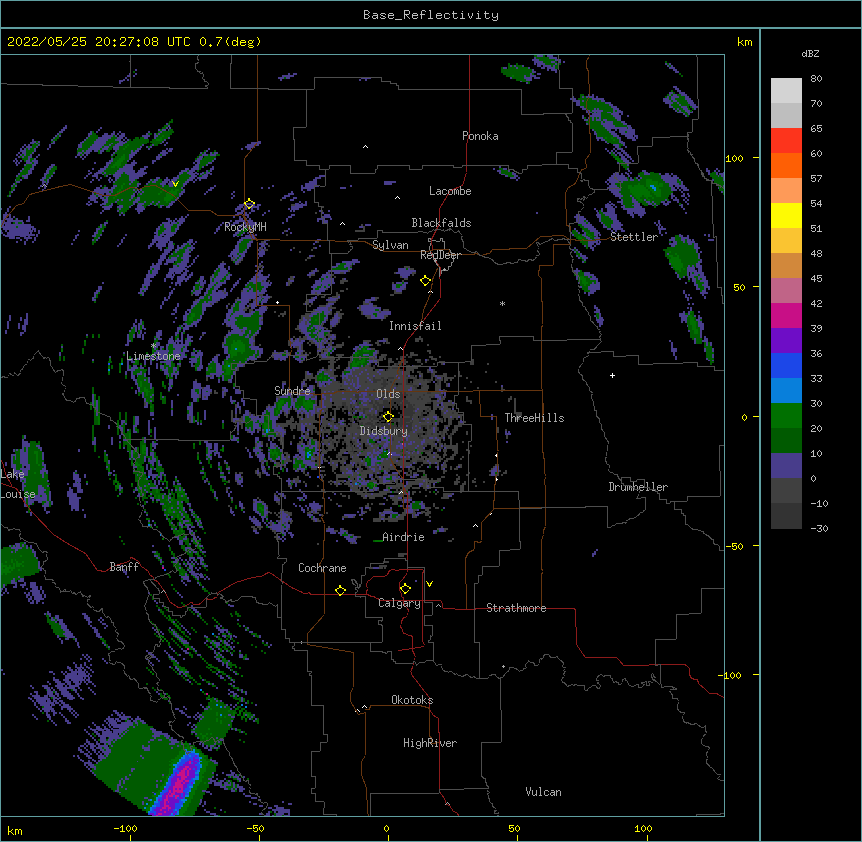Click the Drumheller city label
862x842 pixels.
click(638, 487)
